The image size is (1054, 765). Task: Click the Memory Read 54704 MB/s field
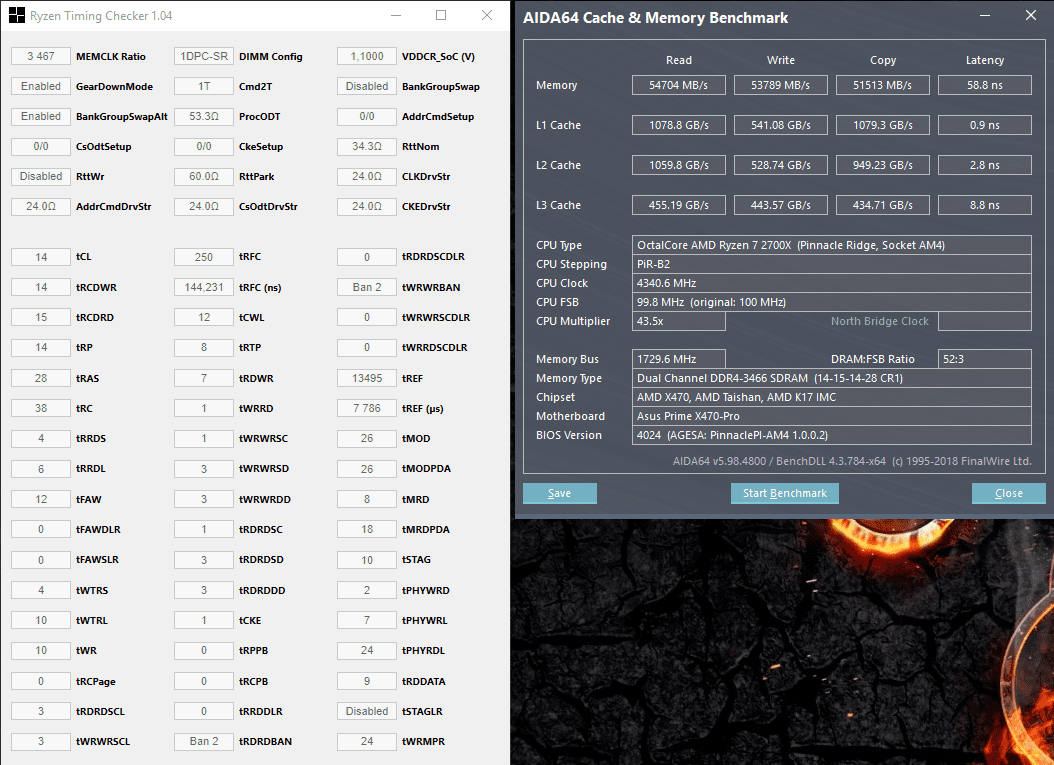pyautogui.click(x=678, y=85)
